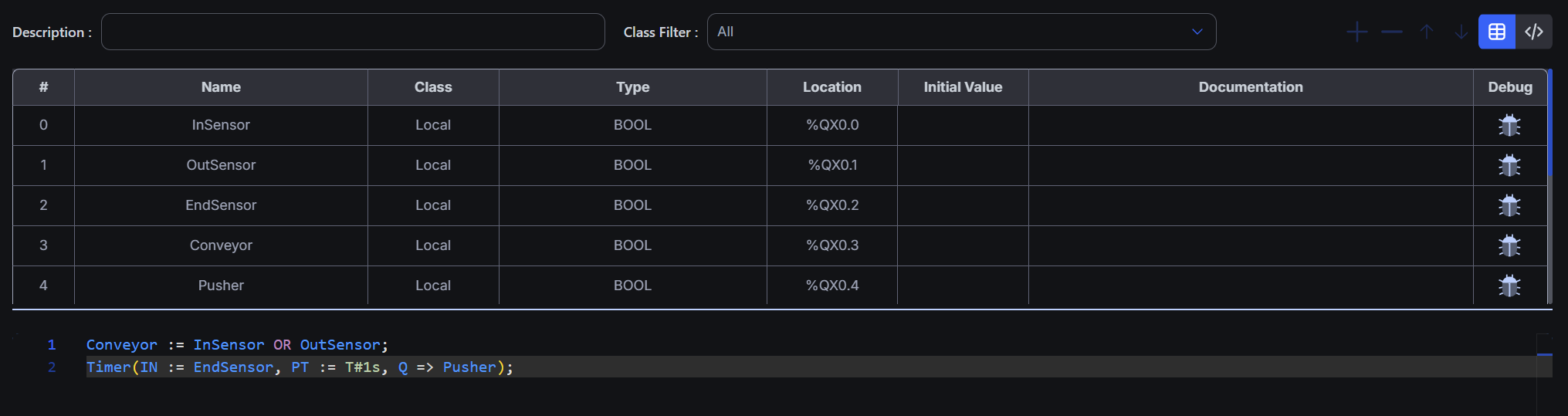Viewport: 1568px width, 416px height.
Task: Click the Description input field
Action: point(353,32)
